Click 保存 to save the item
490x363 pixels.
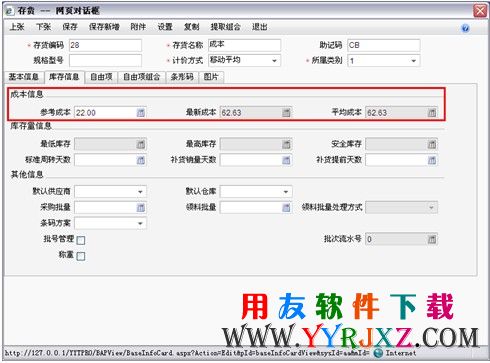coord(70,27)
